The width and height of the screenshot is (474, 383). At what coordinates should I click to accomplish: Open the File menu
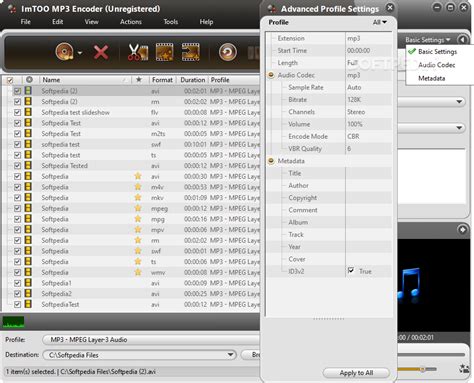(x=26, y=22)
